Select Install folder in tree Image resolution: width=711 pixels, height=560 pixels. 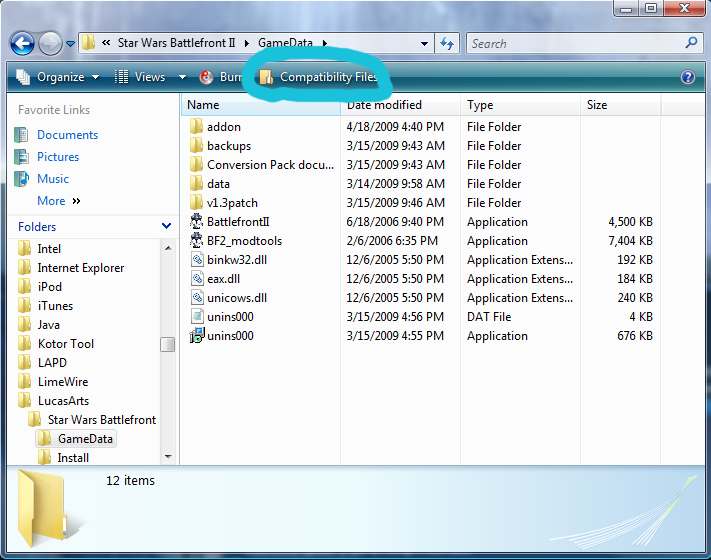tap(73, 458)
